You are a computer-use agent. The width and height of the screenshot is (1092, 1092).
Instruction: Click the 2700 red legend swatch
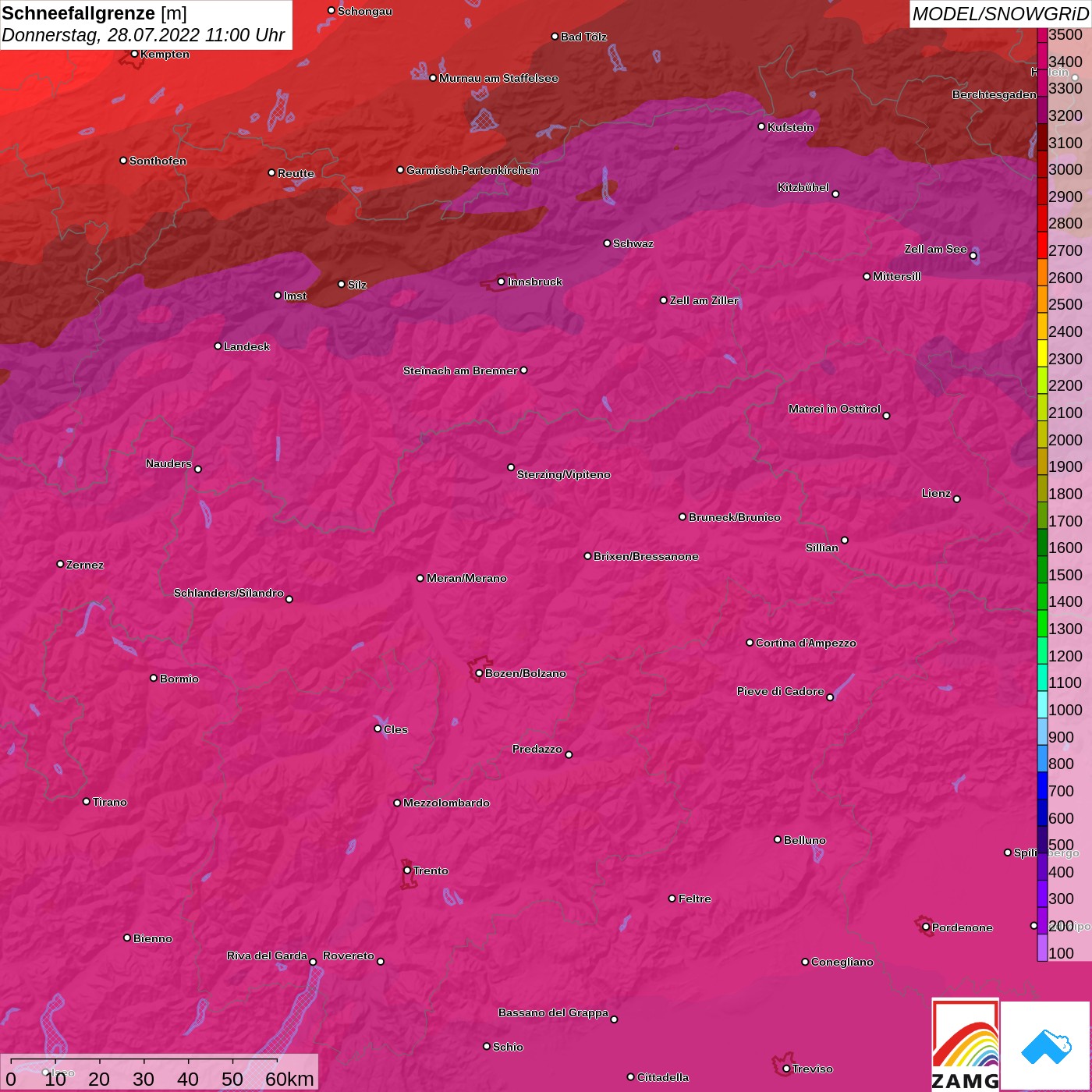tap(1042, 245)
